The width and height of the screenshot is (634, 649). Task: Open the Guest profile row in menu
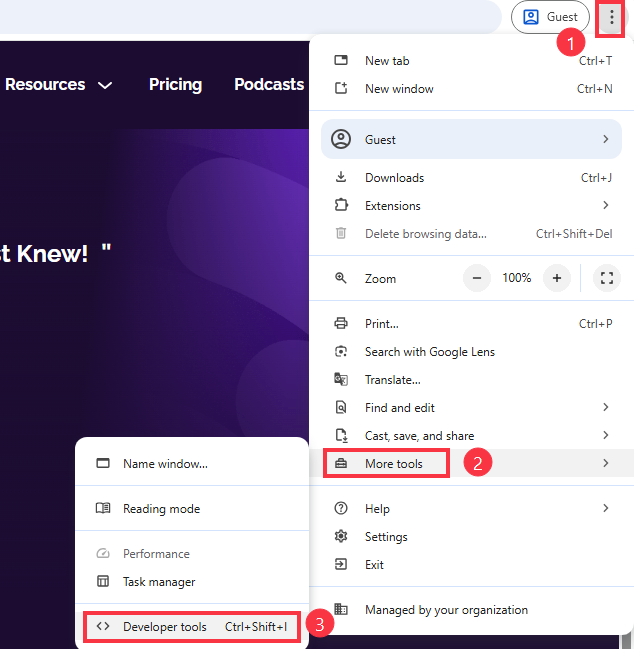tap(471, 139)
